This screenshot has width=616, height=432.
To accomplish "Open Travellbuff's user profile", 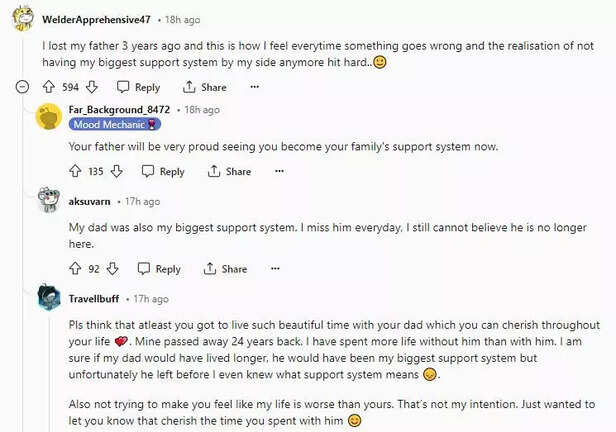I will (97, 298).
